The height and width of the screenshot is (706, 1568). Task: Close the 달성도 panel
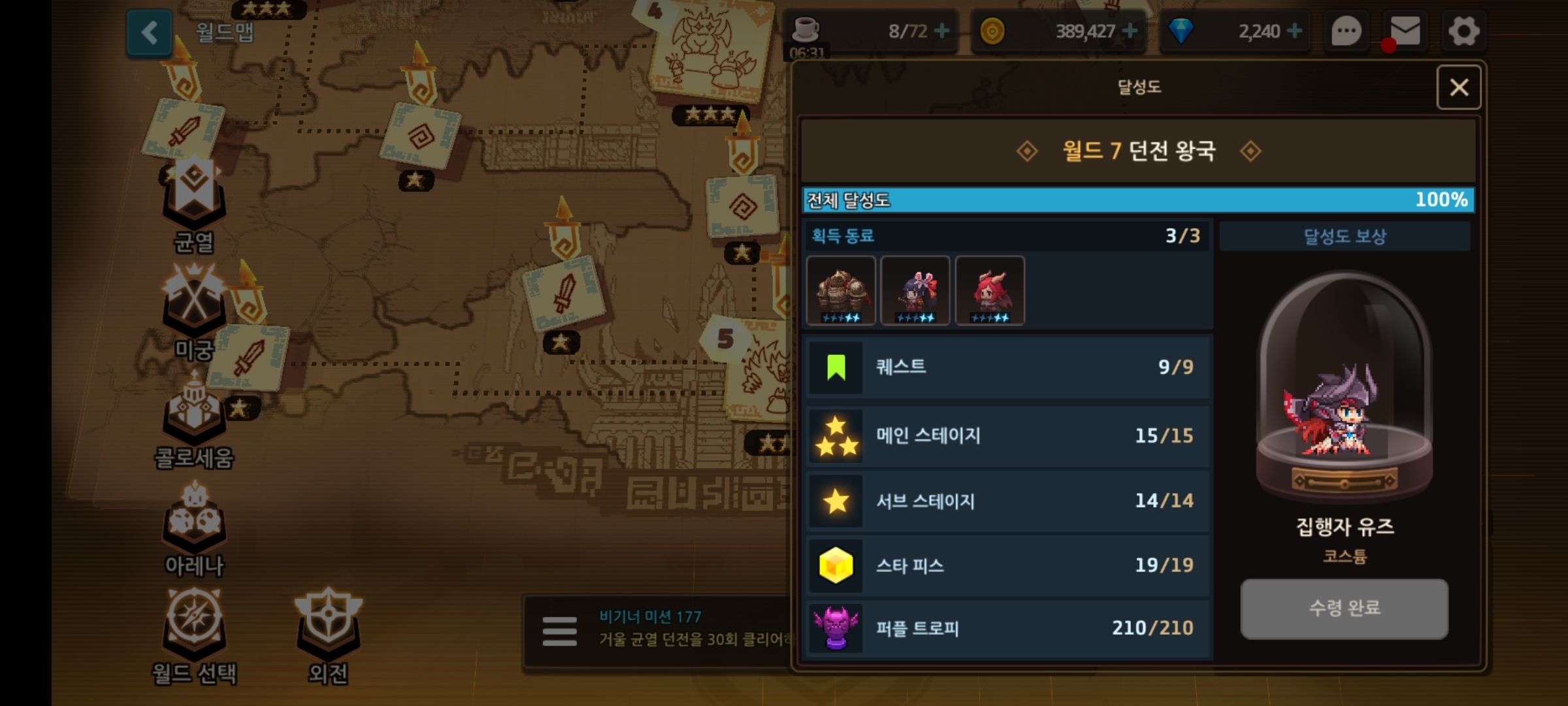click(x=1458, y=87)
